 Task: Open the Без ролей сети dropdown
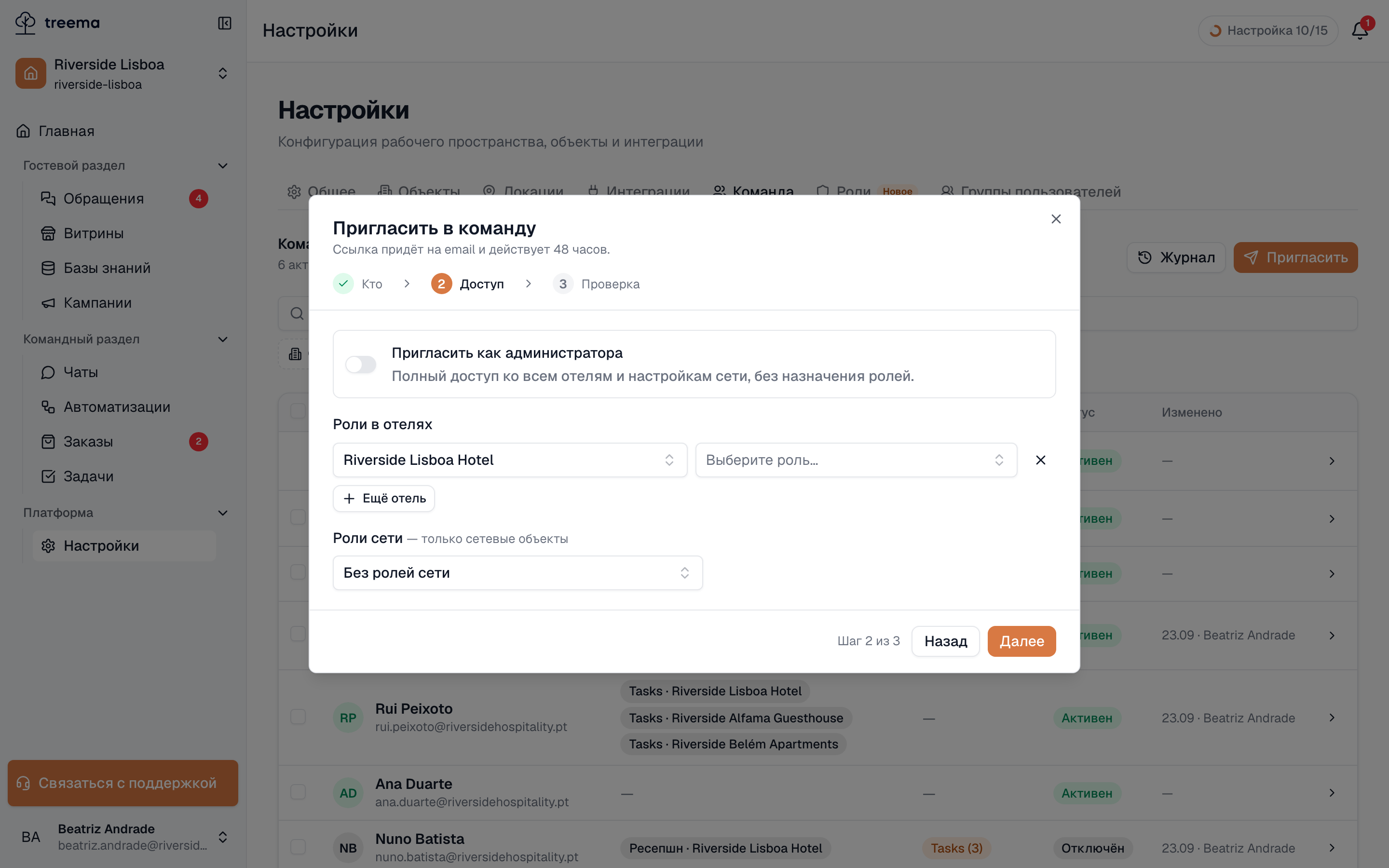517,572
